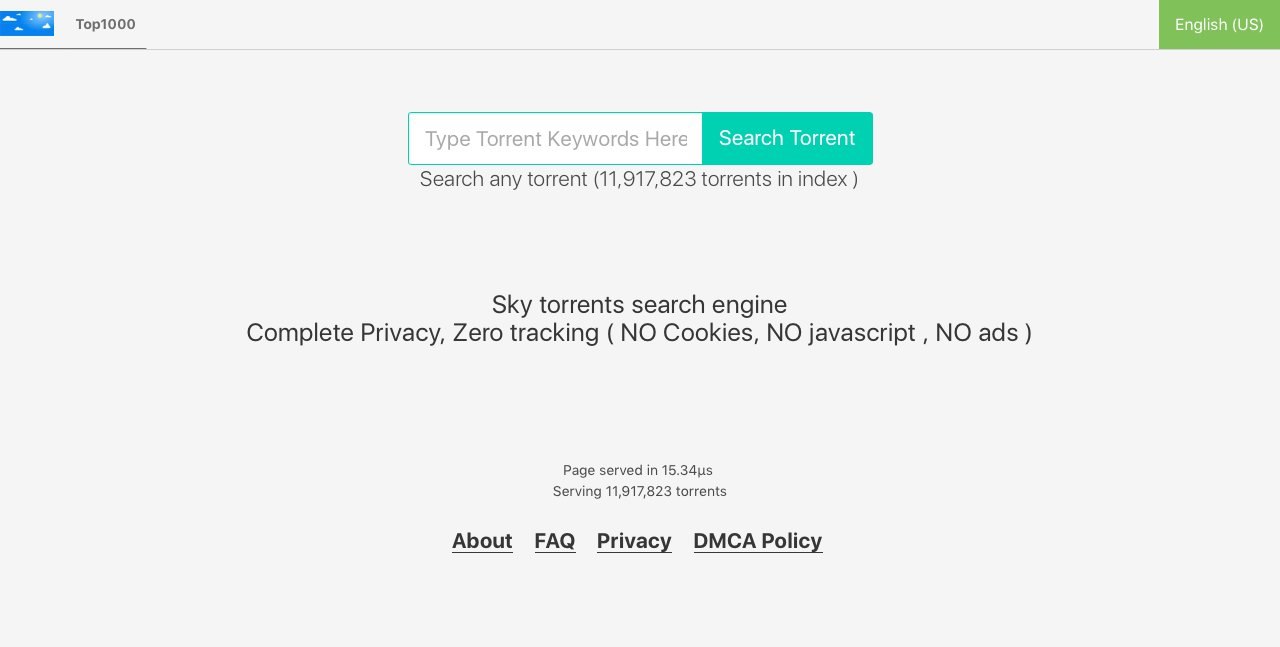
Task: Submit the search with the teal button
Action: coord(787,138)
